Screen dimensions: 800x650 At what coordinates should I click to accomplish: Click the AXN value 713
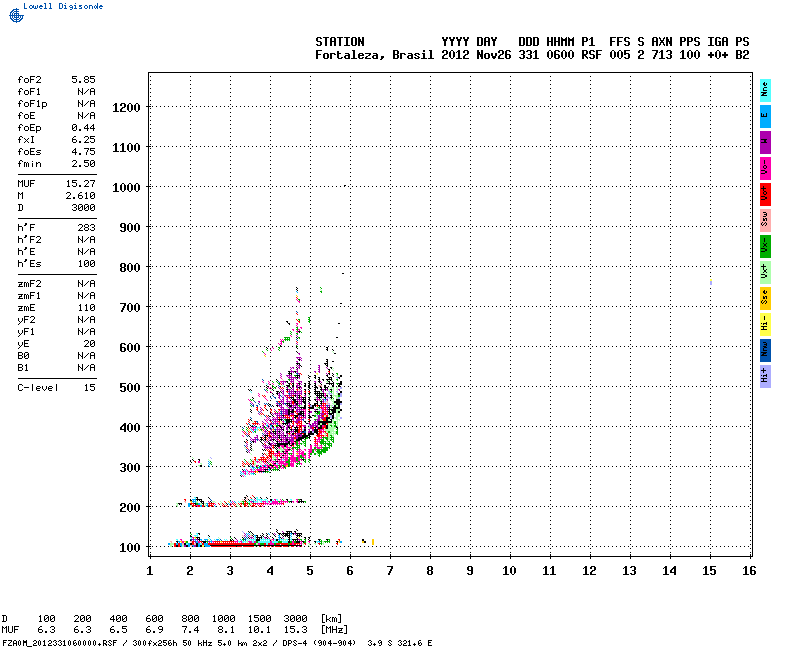(662, 55)
